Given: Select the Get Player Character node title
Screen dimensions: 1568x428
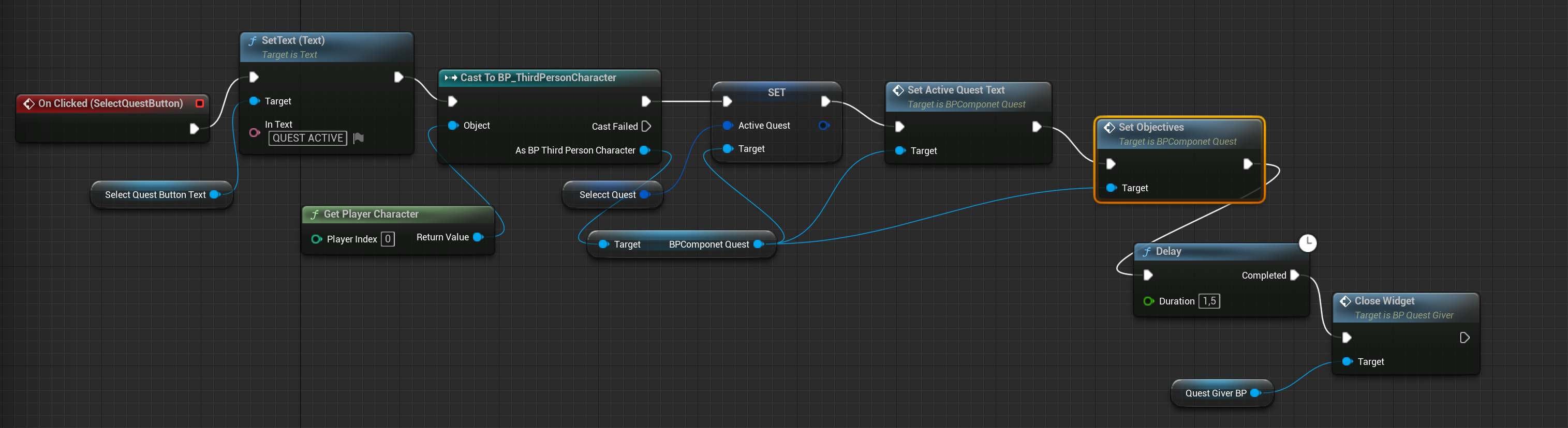Looking at the screenshot, I should 372,215.
